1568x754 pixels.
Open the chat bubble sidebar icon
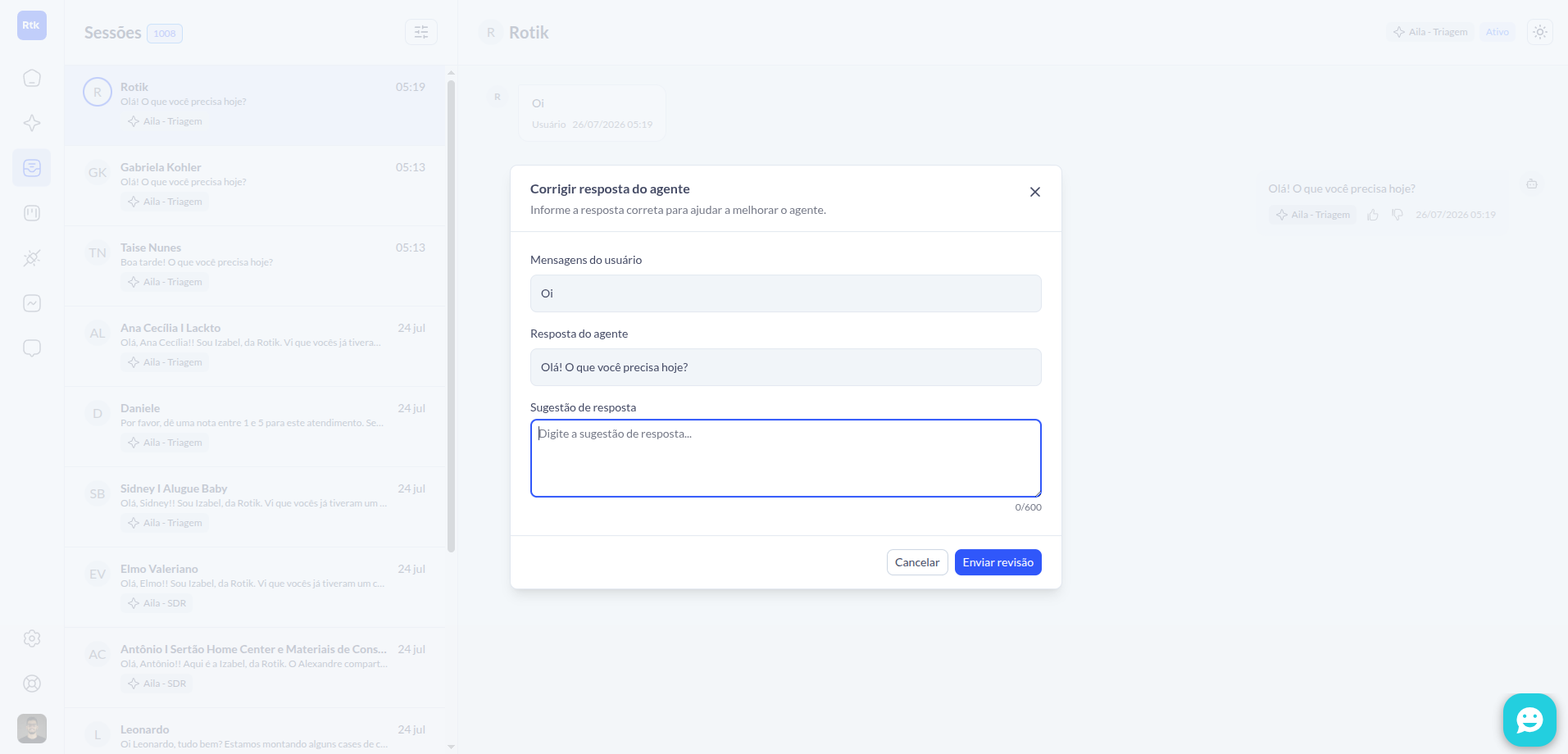pyautogui.click(x=32, y=348)
